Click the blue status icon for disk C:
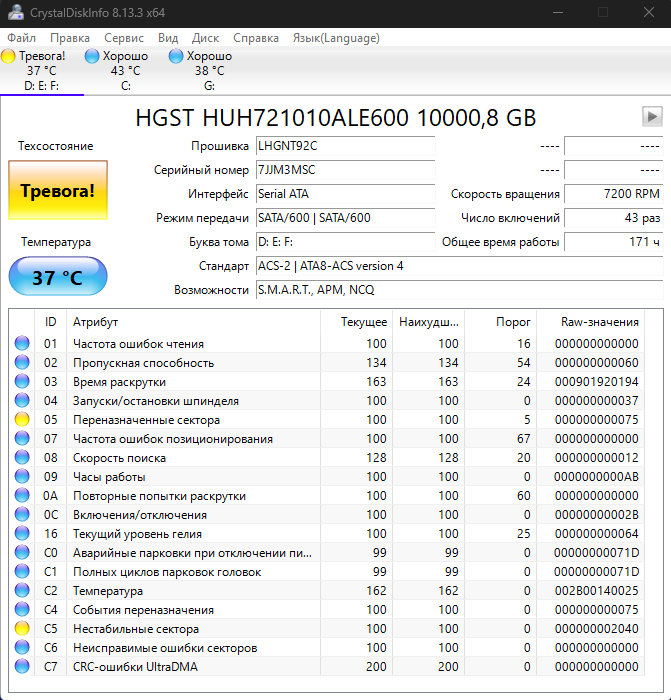The width and height of the screenshot is (671, 700). 92,56
